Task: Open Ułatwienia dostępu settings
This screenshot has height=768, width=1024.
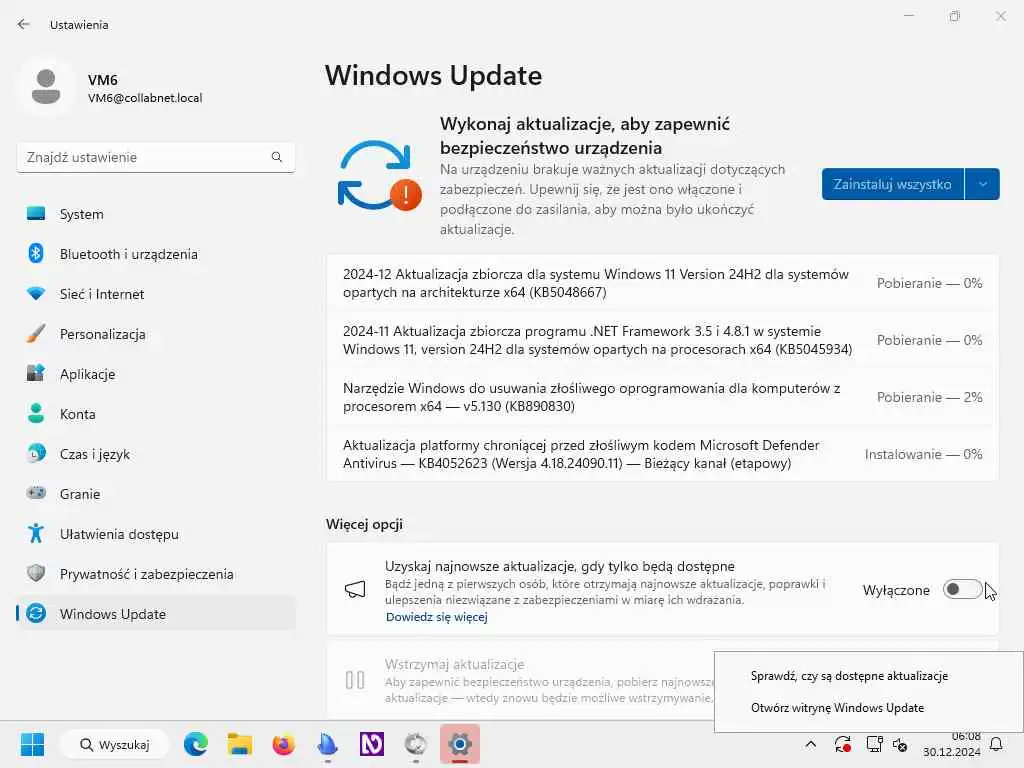Action: pyautogui.click(x=155, y=534)
